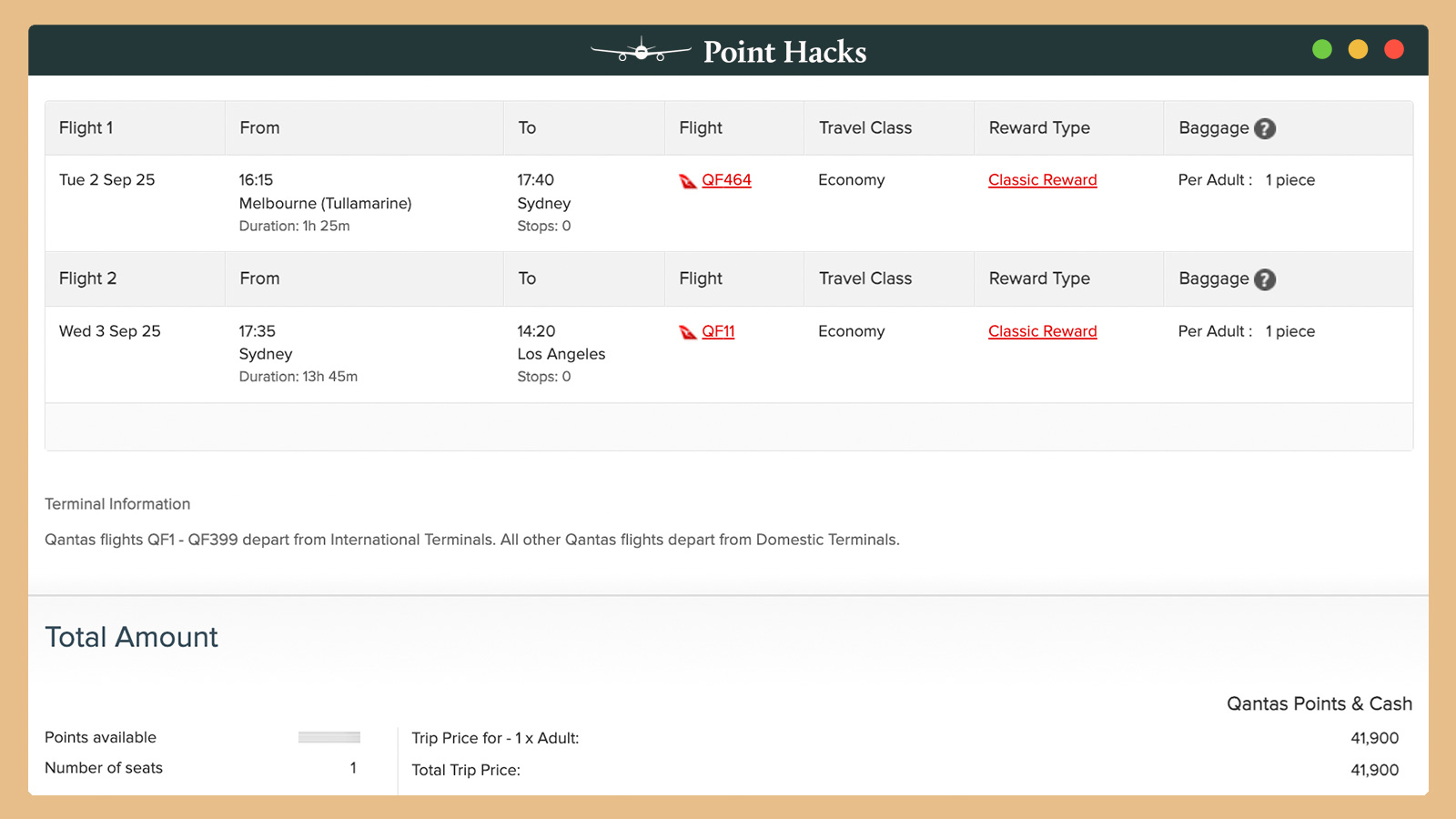Click the Terminal Information heading
1456x819 pixels.
(117, 504)
